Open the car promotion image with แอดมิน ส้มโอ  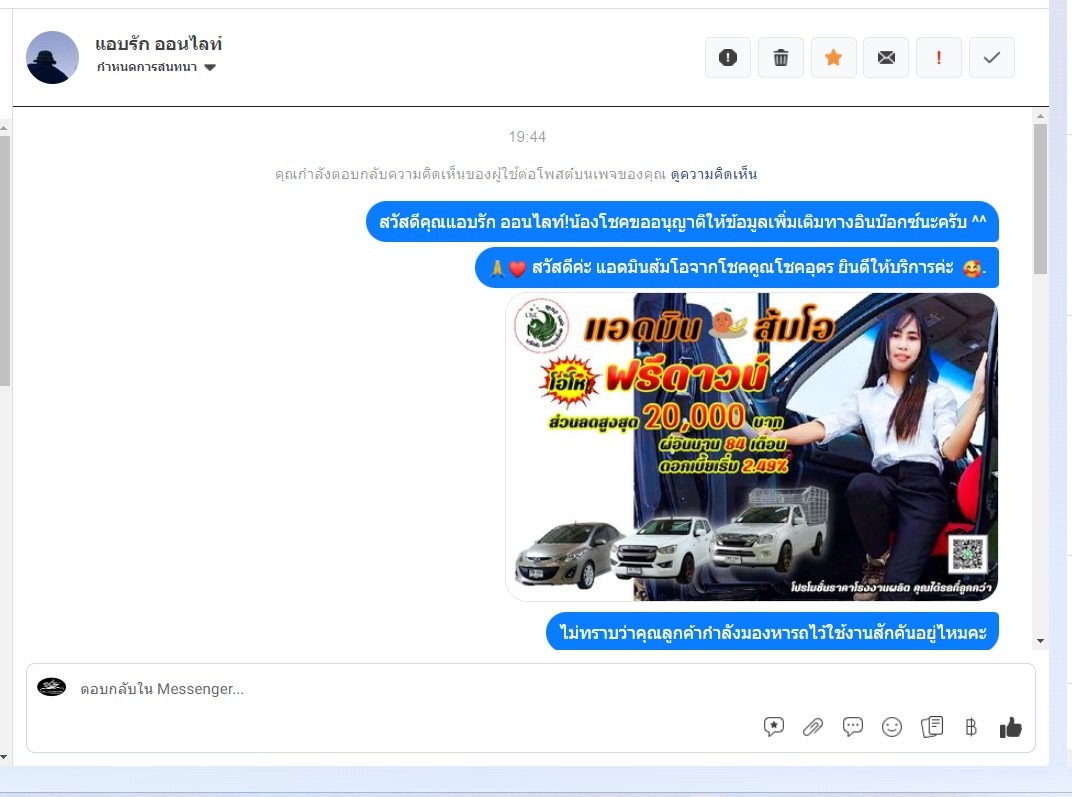coord(751,447)
